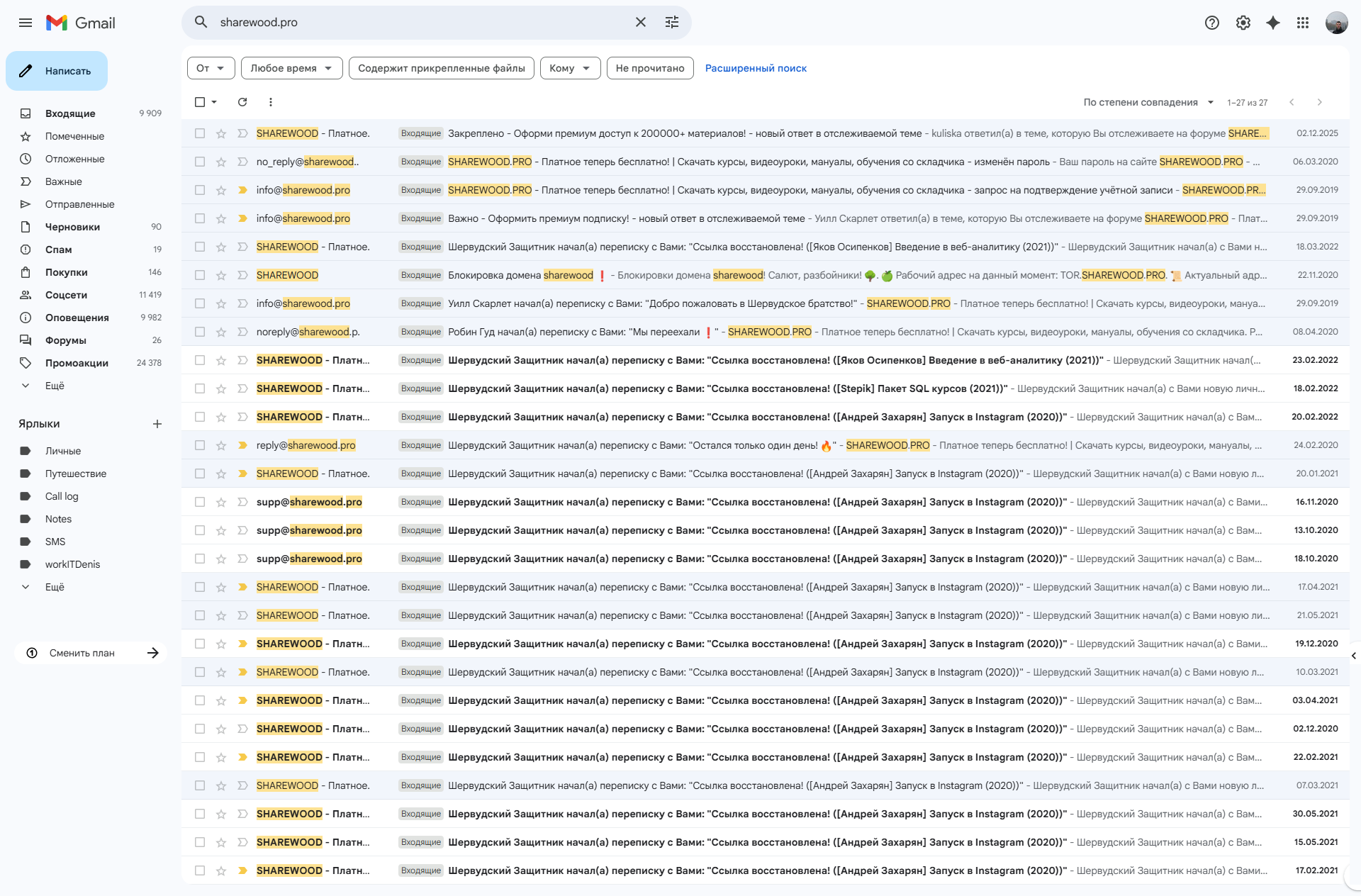Toggle the importance marker on the 29.09.2019 info@sharewood.pro email
The width and height of the screenshot is (1361, 896).
(242, 190)
